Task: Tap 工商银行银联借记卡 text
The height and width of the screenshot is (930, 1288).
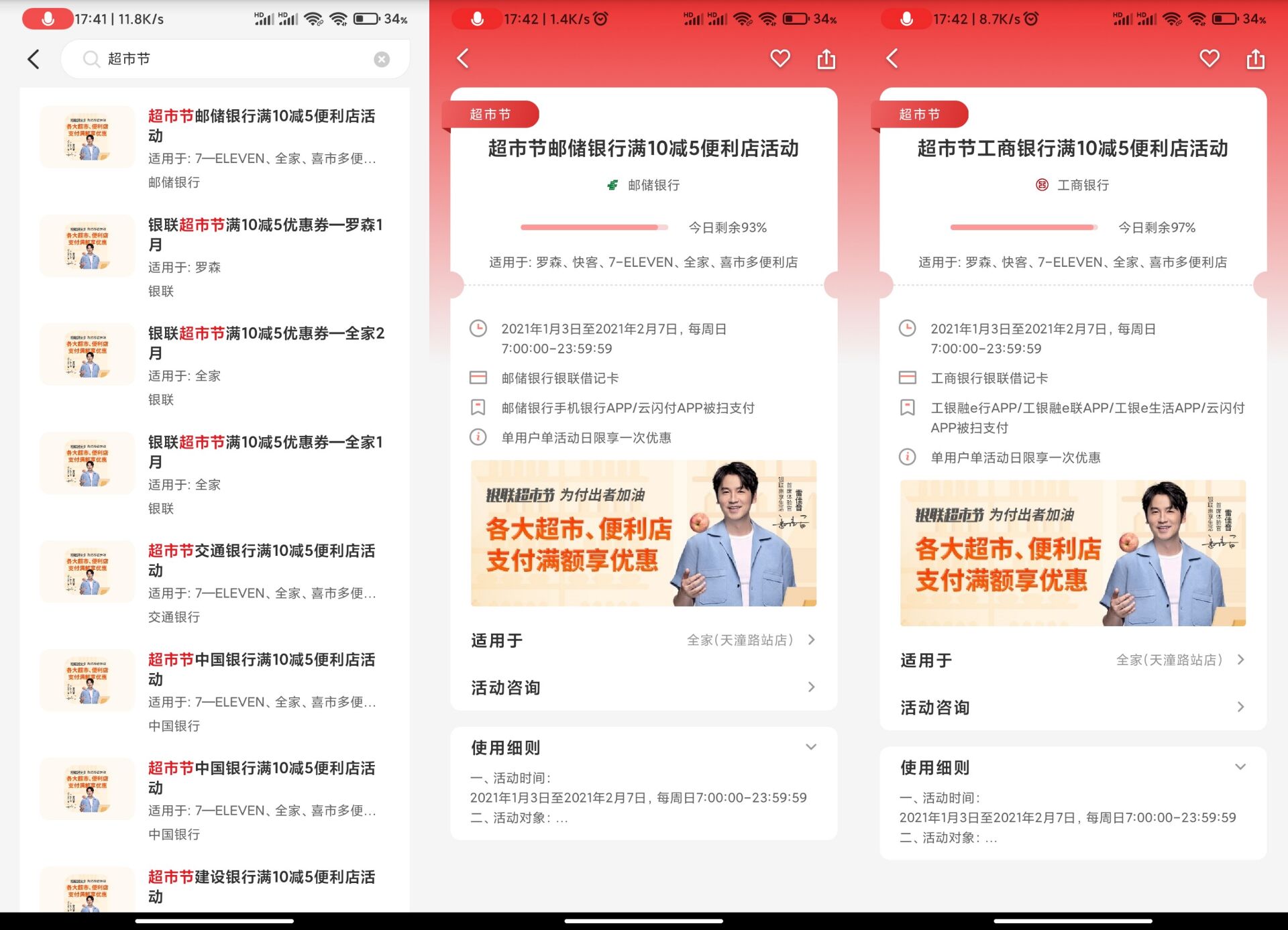Action: click(x=989, y=378)
